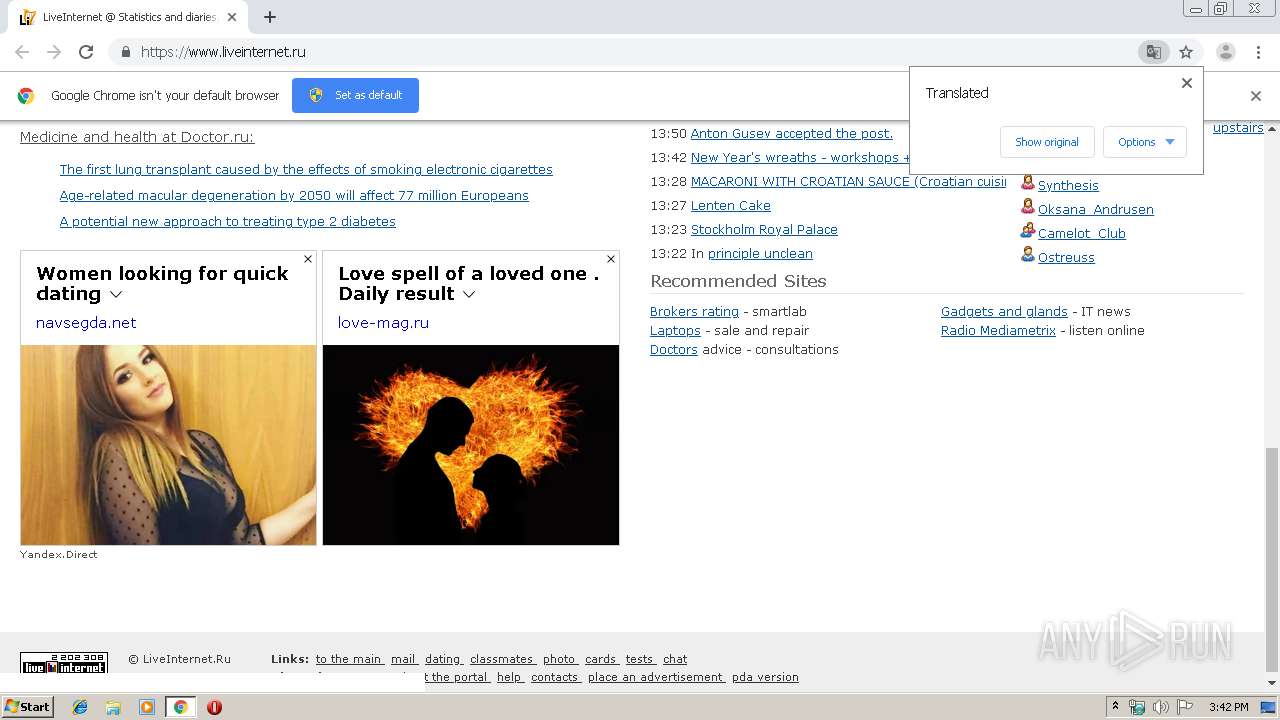Click the Show original button

click(1047, 142)
